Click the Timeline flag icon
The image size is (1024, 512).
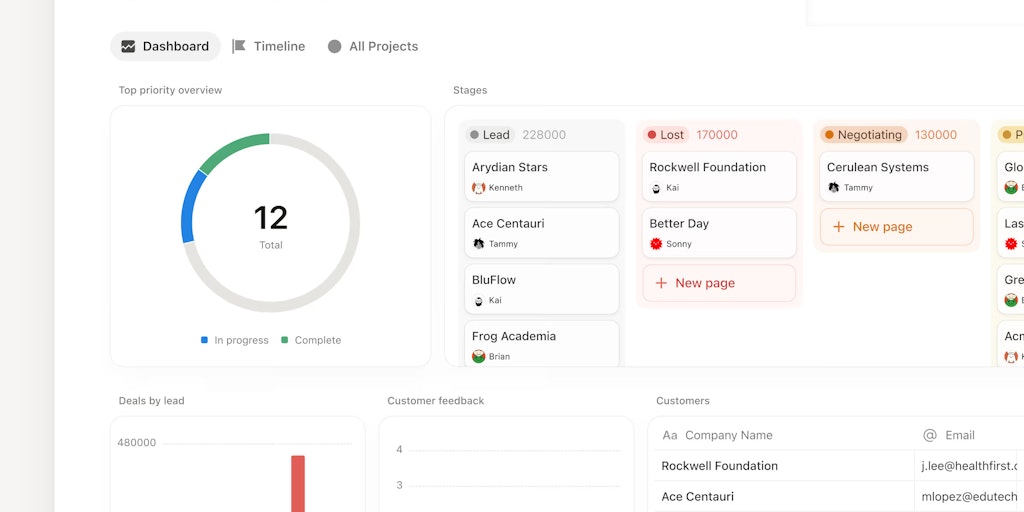click(239, 46)
